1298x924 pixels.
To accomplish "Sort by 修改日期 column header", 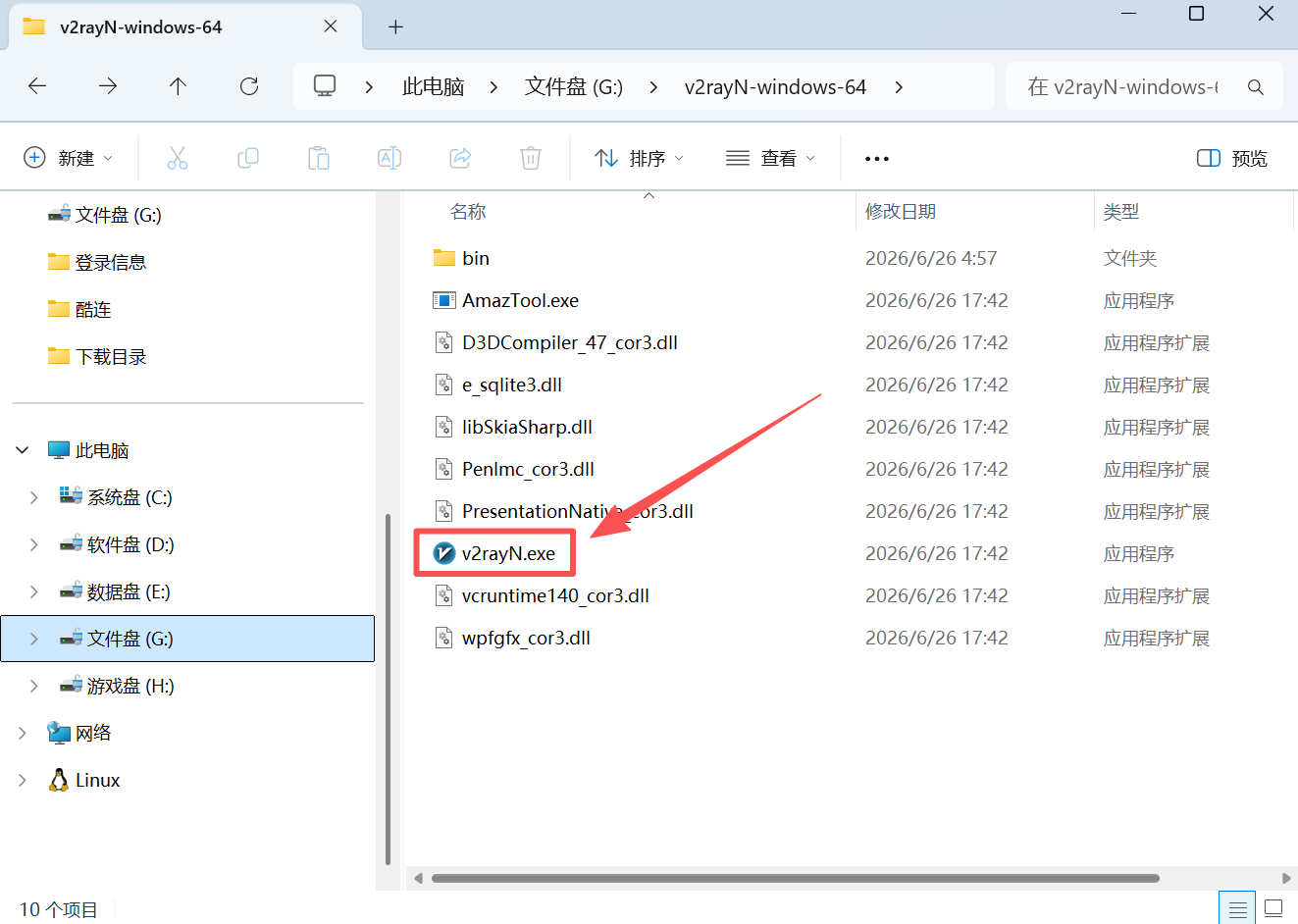I will tap(900, 212).
